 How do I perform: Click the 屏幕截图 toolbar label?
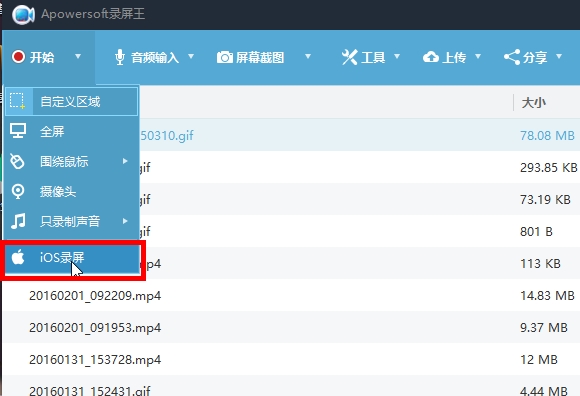(260, 58)
